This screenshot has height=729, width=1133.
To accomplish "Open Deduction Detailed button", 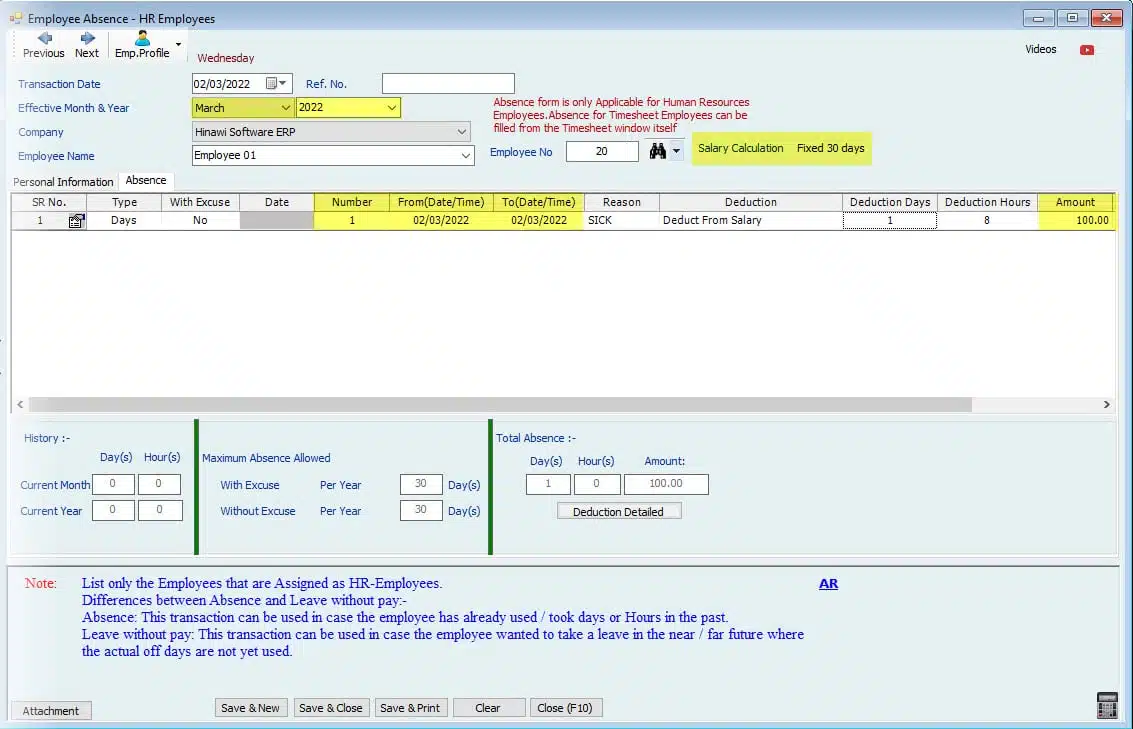I will (619, 512).
